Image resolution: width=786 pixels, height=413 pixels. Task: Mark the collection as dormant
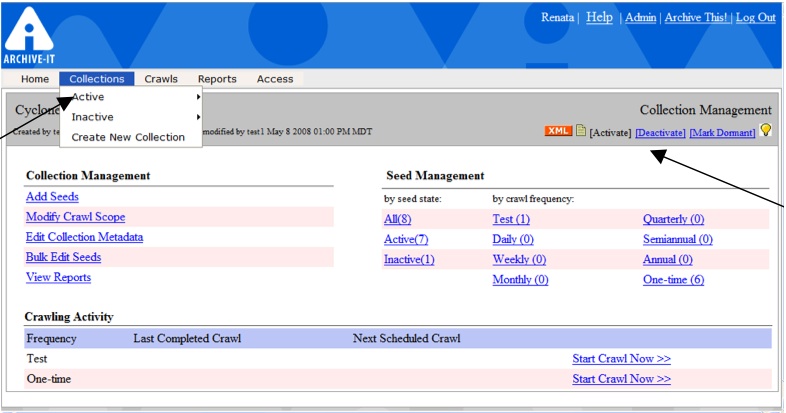[722, 133]
